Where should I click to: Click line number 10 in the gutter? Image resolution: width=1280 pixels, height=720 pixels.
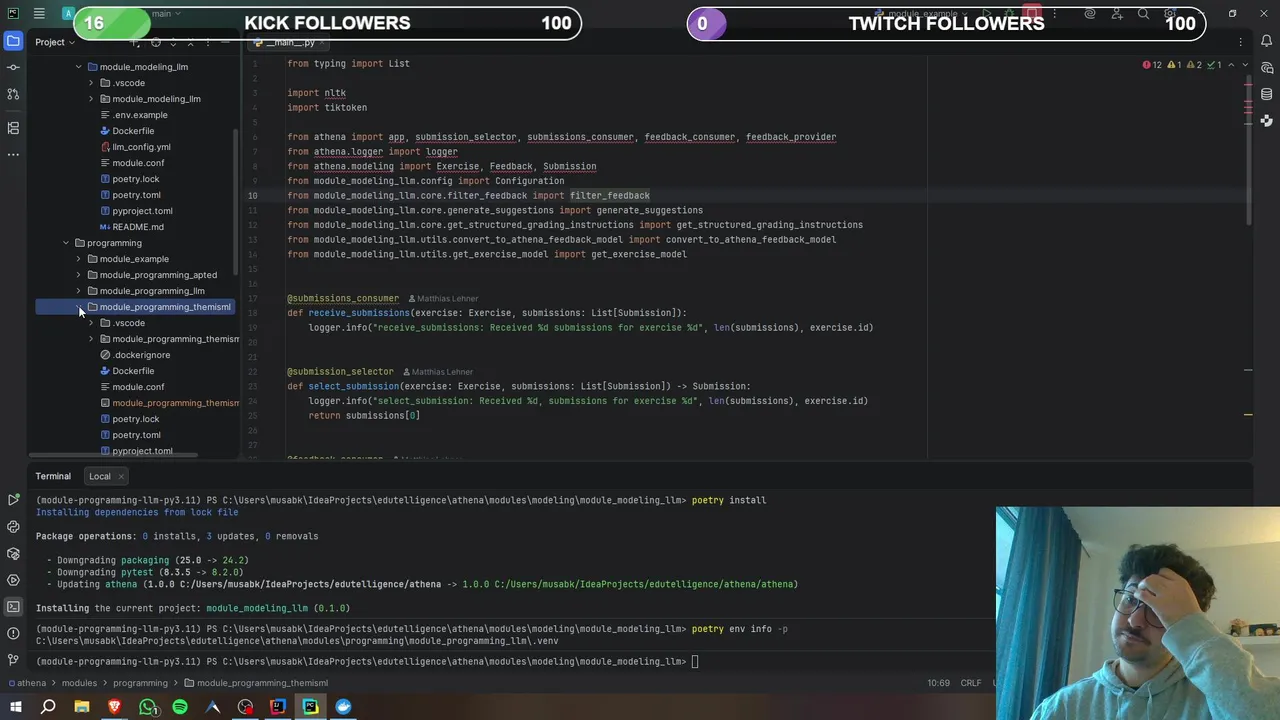[x=253, y=196]
